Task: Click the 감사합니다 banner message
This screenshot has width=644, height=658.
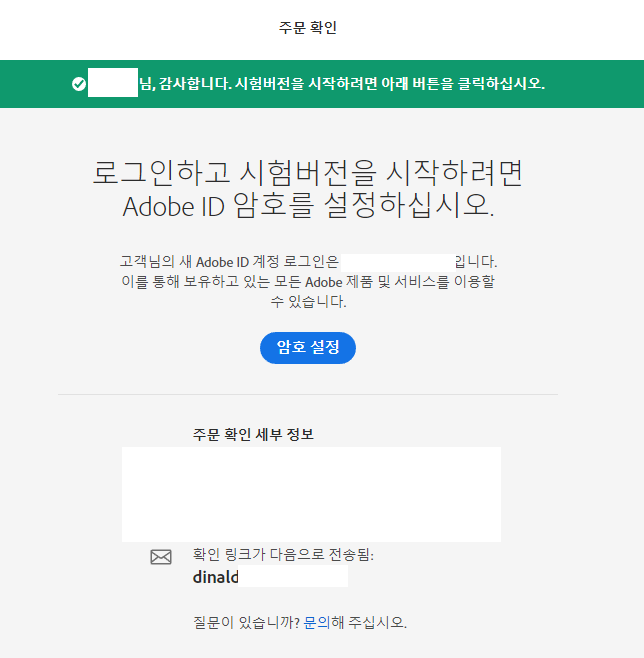Action: tap(342, 84)
